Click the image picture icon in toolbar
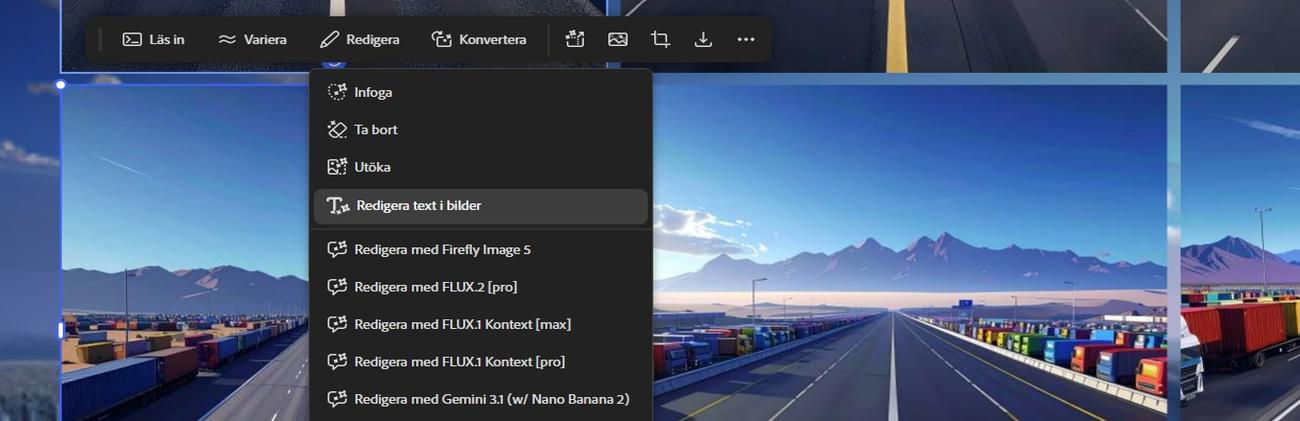 point(618,39)
